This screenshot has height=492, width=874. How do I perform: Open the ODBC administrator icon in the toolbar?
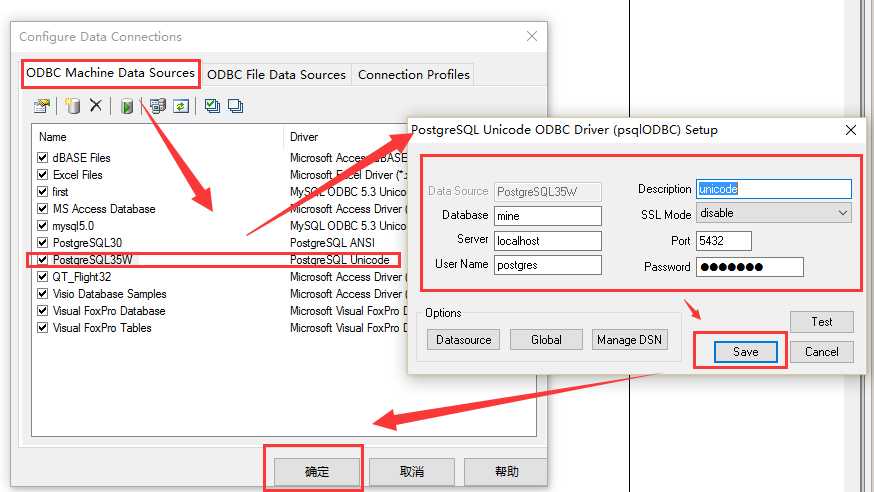point(158,106)
